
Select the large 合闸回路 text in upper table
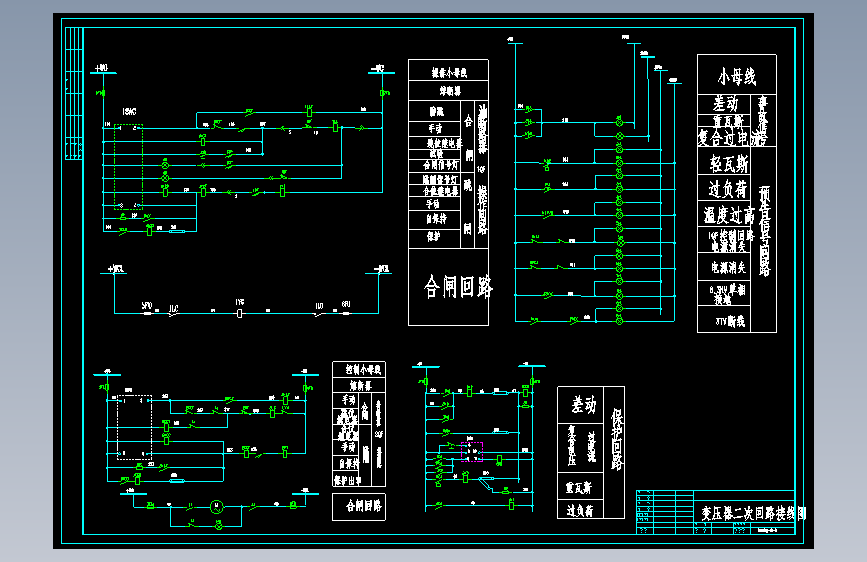tap(458, 287)
